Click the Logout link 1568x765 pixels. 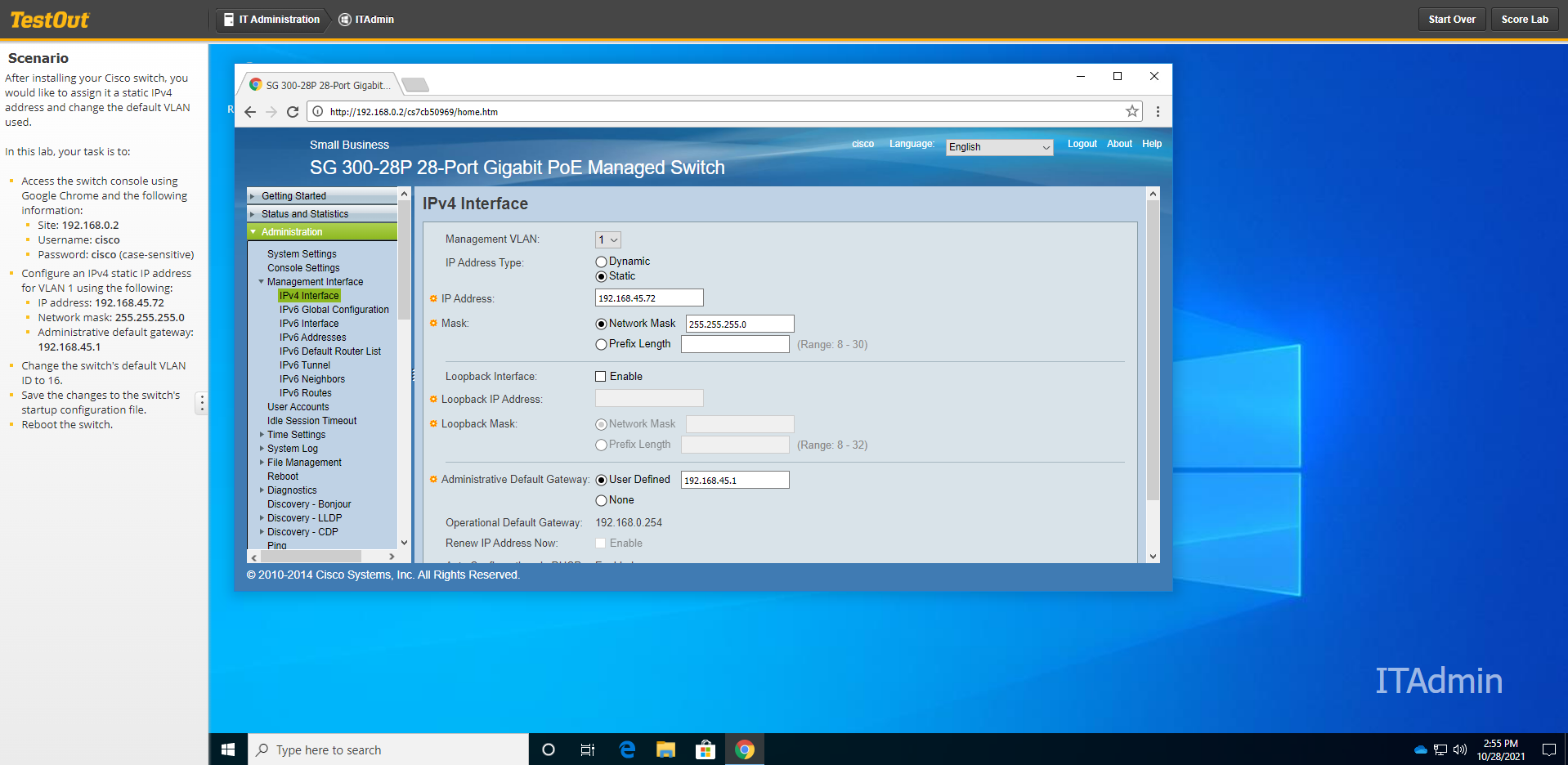[x=1082, y=144]
